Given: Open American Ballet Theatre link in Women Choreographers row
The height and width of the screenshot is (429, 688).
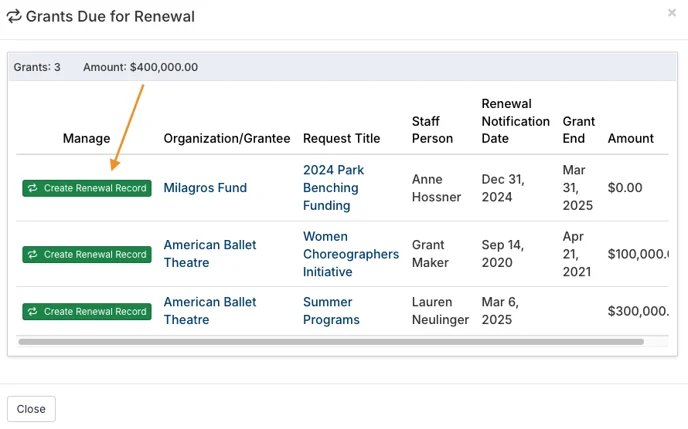Looking at the screenshot, I should coord(210,254).
